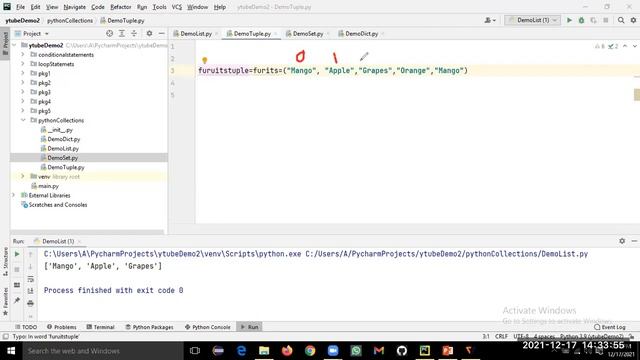Viewport: 640px width, 360px height.
Task: Open Task View from taskbar
Action: click(195, 351)
